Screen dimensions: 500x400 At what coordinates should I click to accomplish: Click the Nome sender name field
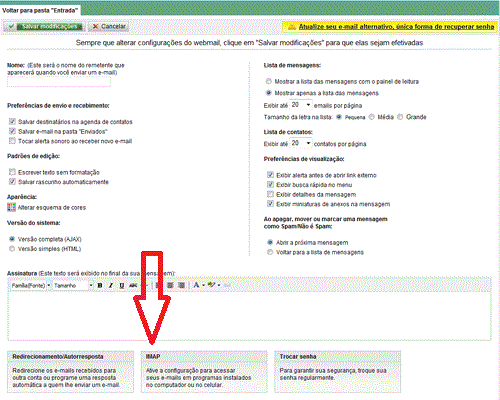coord(59,82)
